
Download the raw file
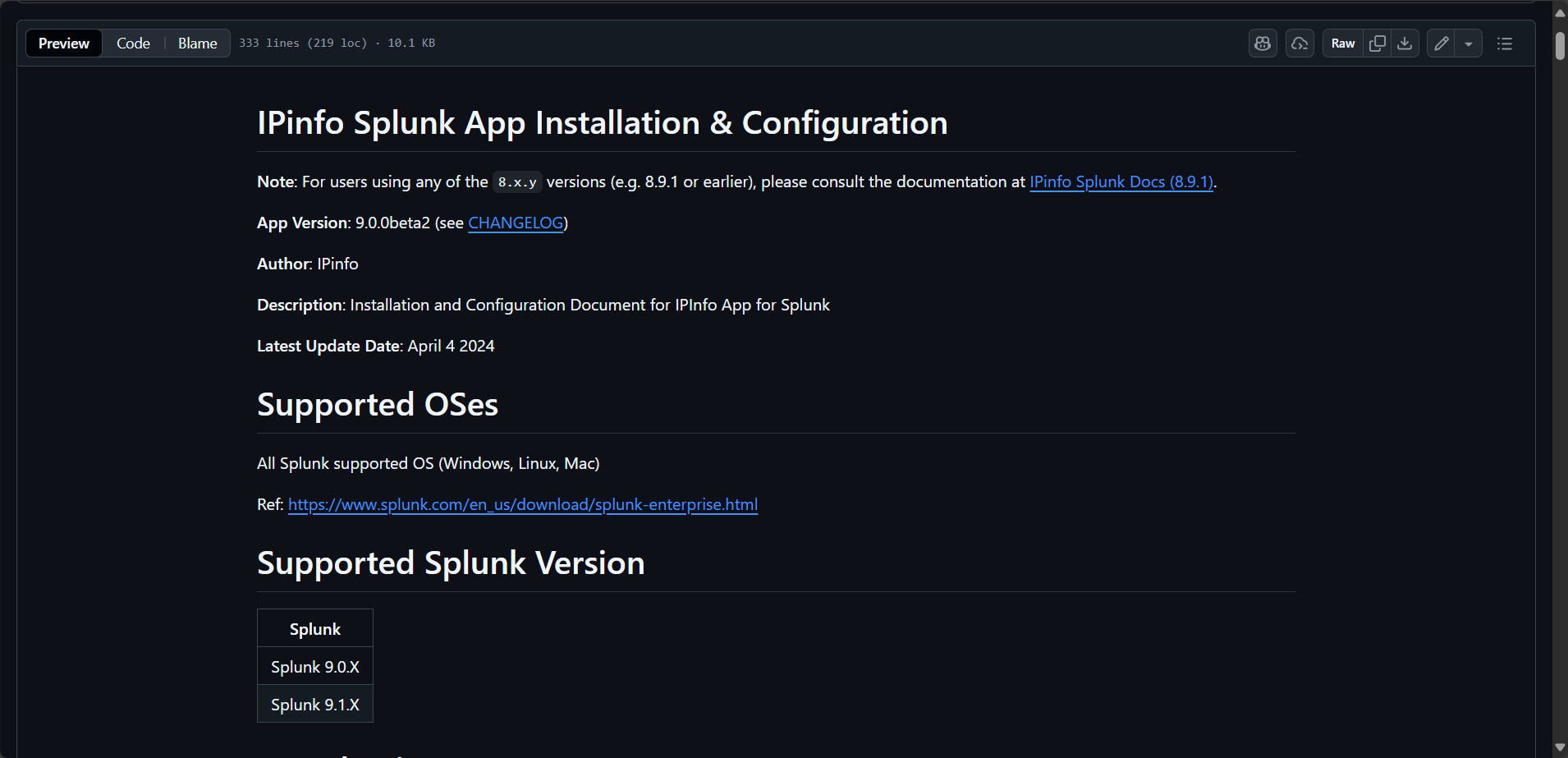click(x=1405, y=43)
